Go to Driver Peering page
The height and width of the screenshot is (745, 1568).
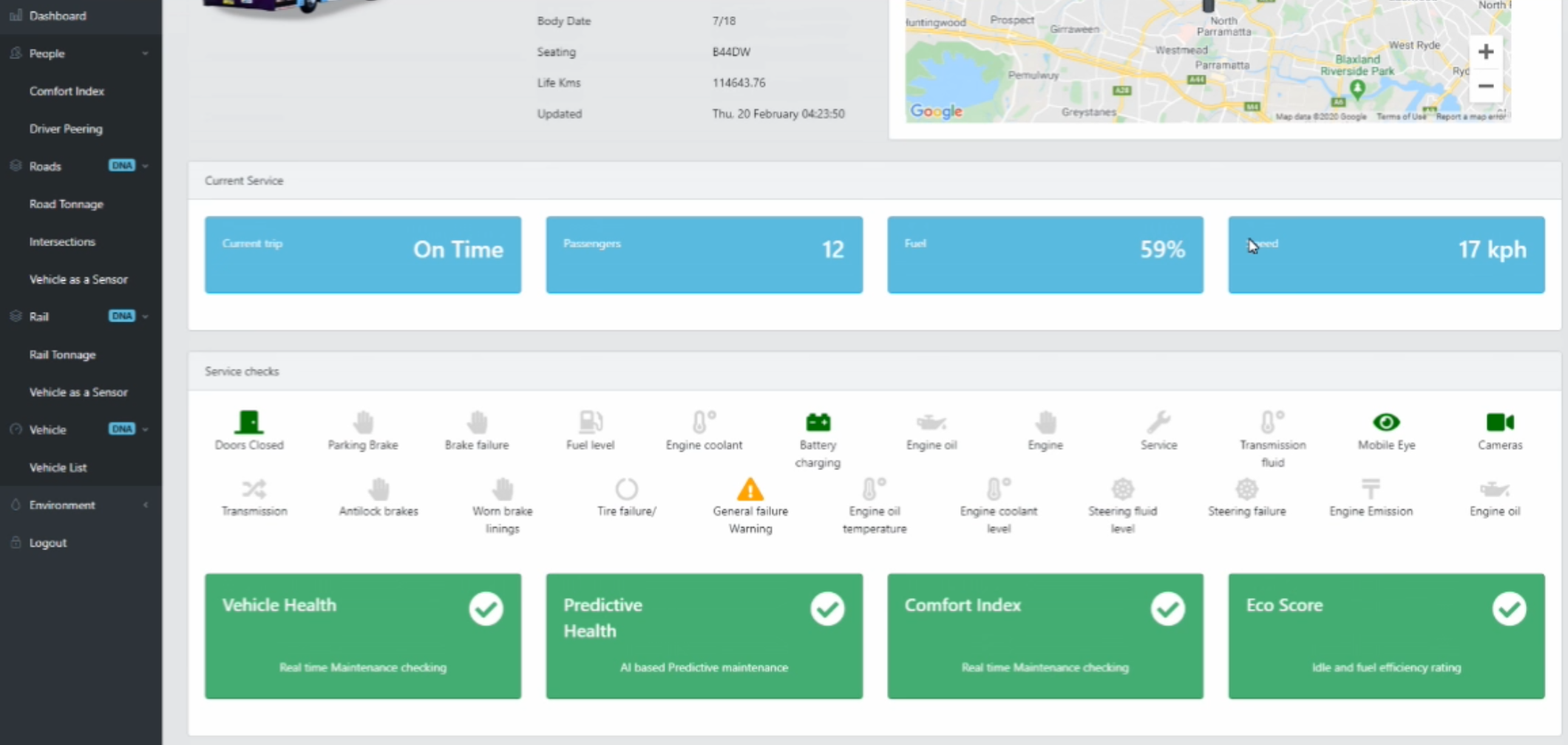pyautogui.click(x=66, y=129)
